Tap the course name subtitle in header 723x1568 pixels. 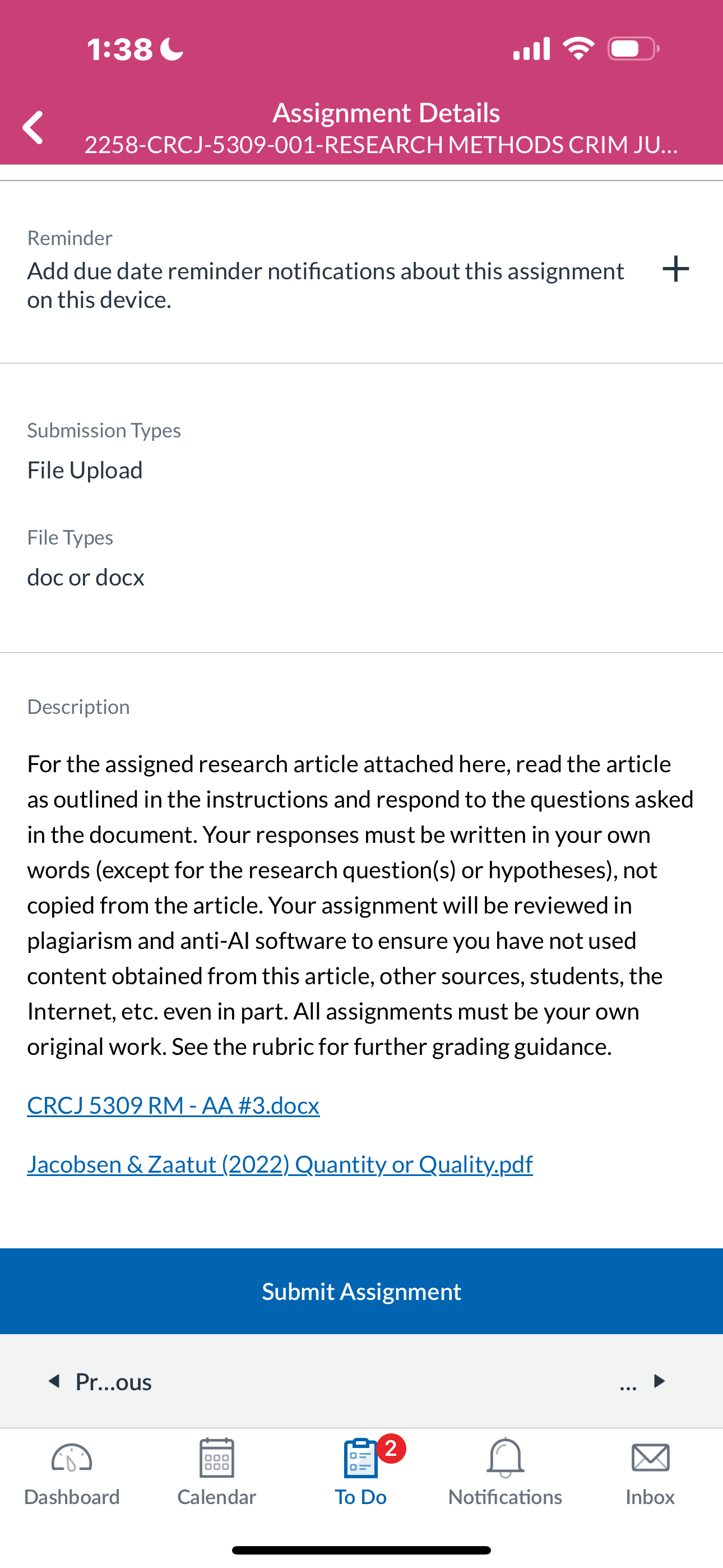pos(381,145)
